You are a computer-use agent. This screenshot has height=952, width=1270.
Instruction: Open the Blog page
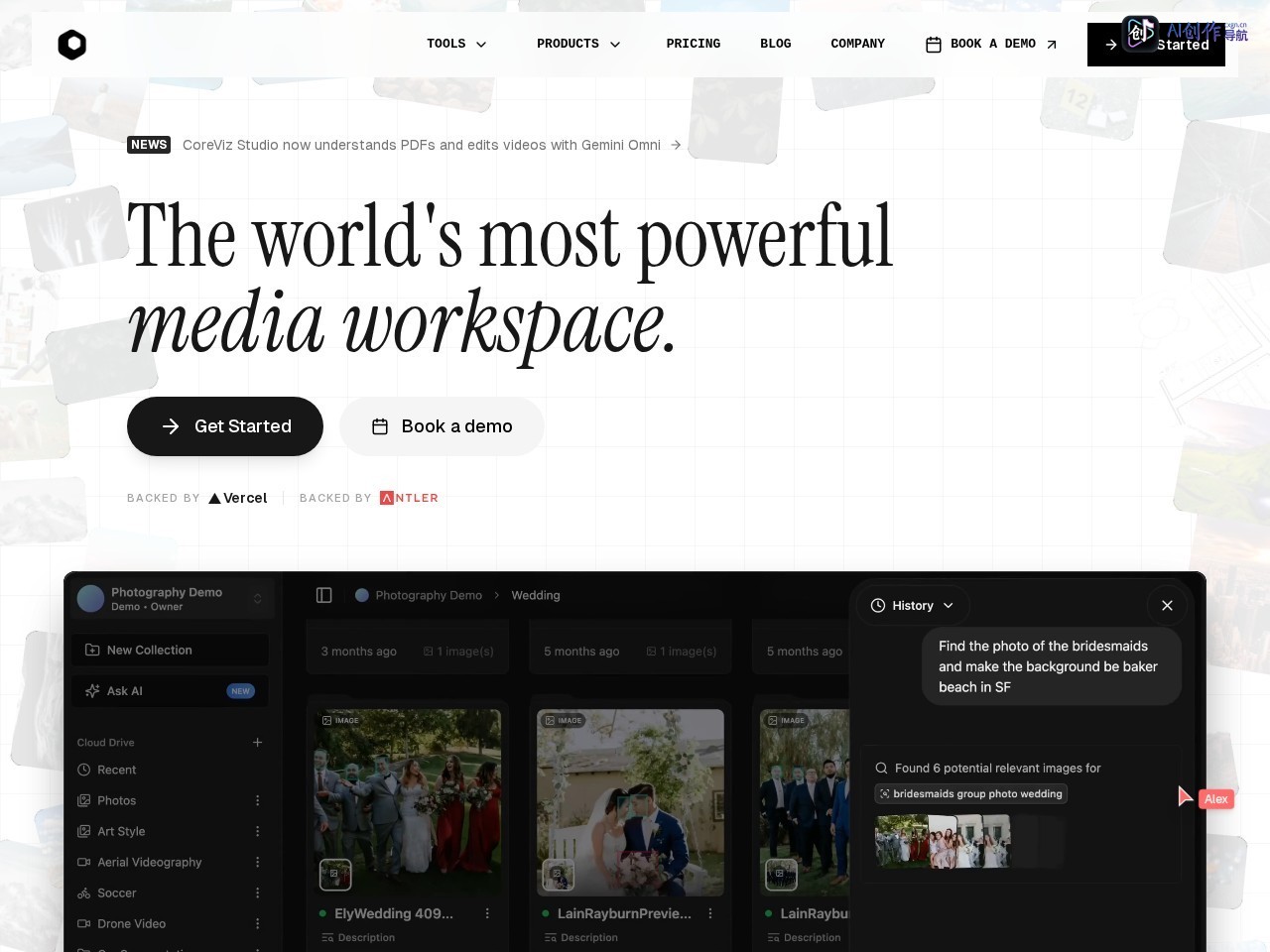(x=776, y=44)
